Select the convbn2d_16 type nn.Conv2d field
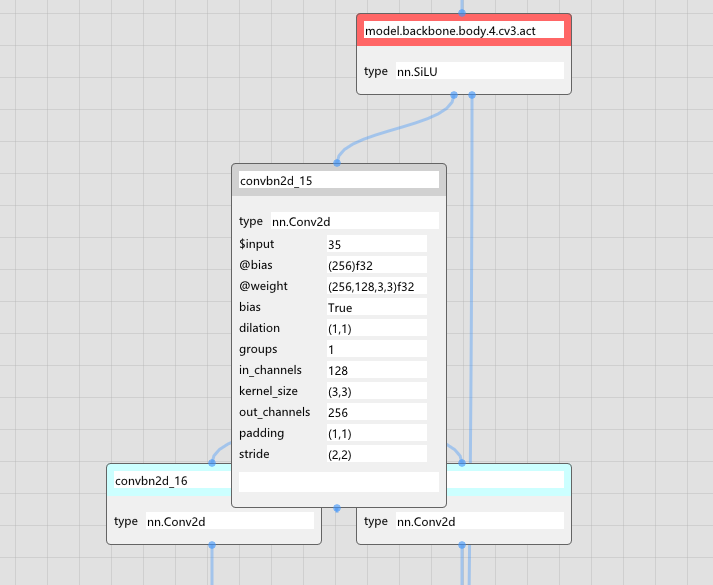The width and height of the screenshot is (713, 585). coord(230,521)
